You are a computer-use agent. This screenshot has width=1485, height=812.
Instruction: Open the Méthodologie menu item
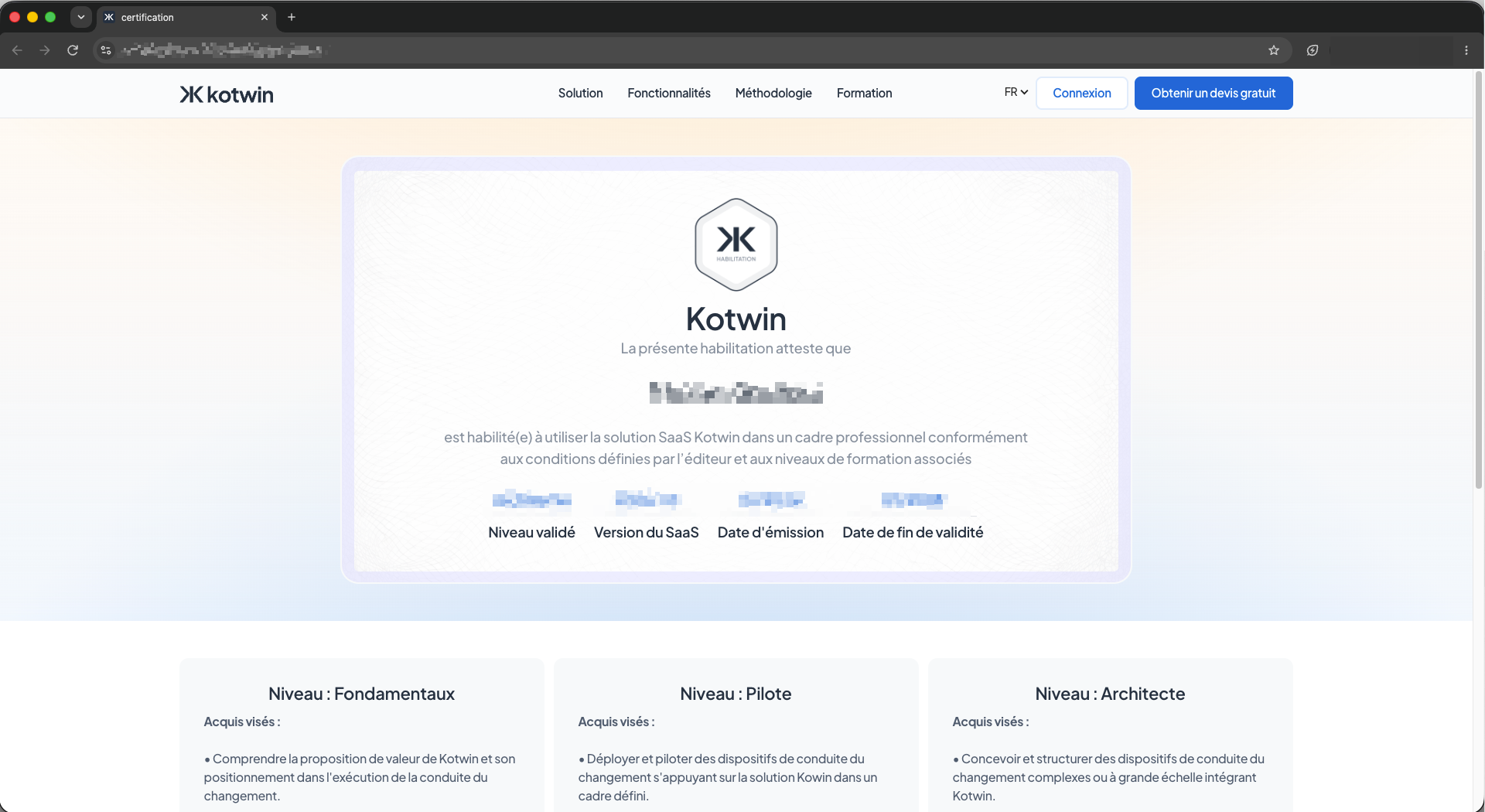(x=773, y=93)
